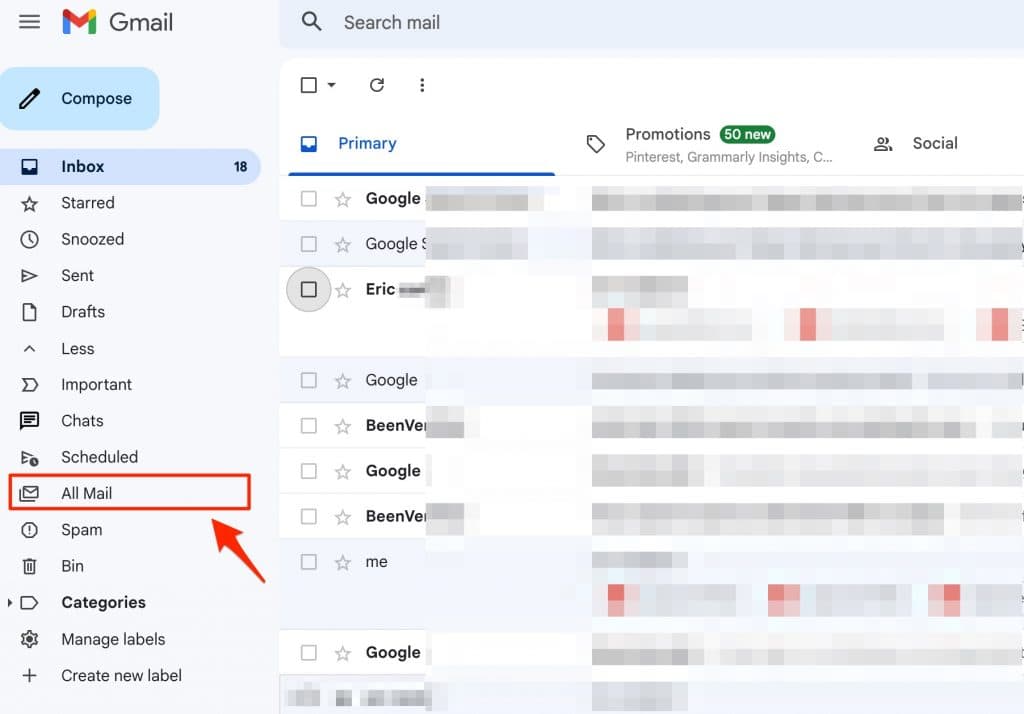Click the Spam warning icon
1024x714 pixels.
tap(29, 530)
